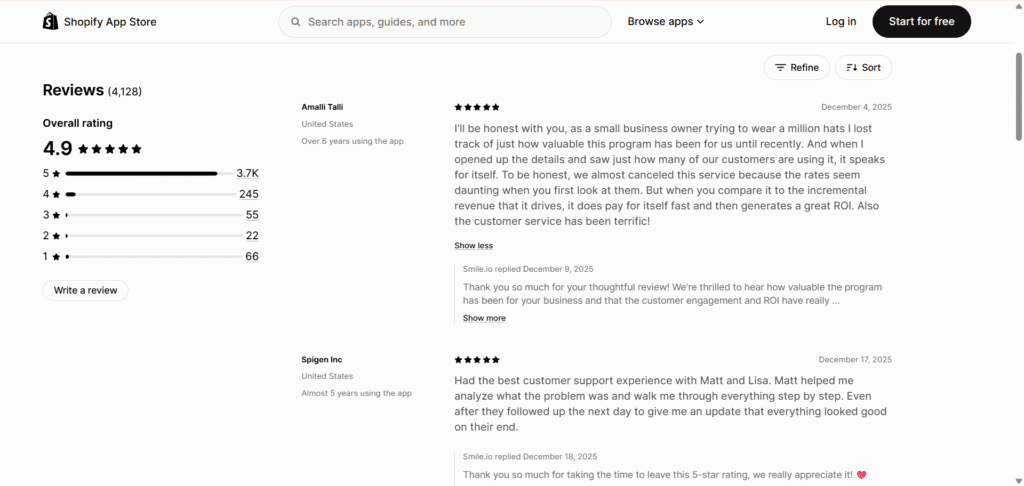Expand Smile.io reply with Show more
Screen dimensions: 1024x486
484,318
